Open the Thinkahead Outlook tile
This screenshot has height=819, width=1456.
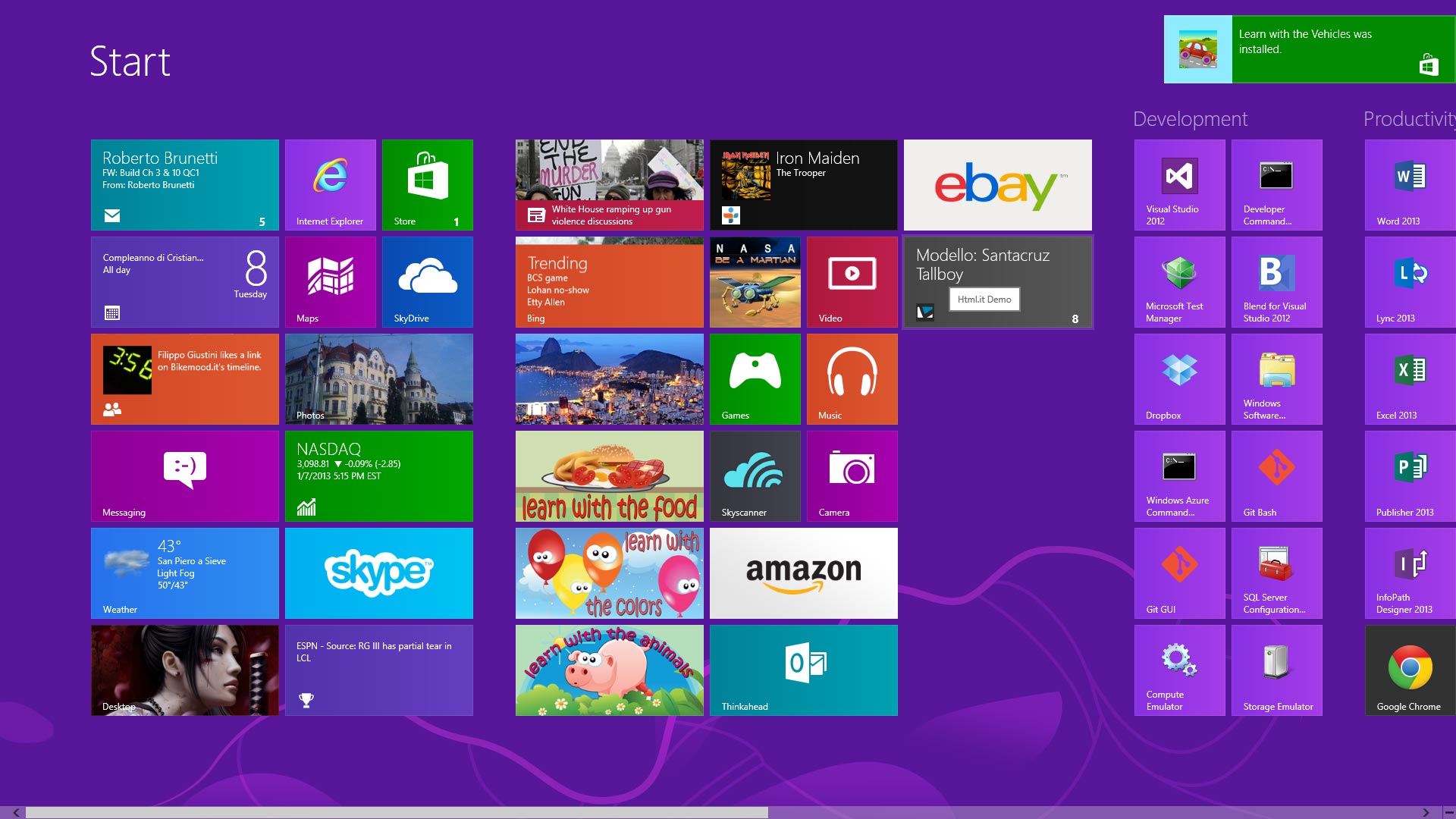pos(804,670)
